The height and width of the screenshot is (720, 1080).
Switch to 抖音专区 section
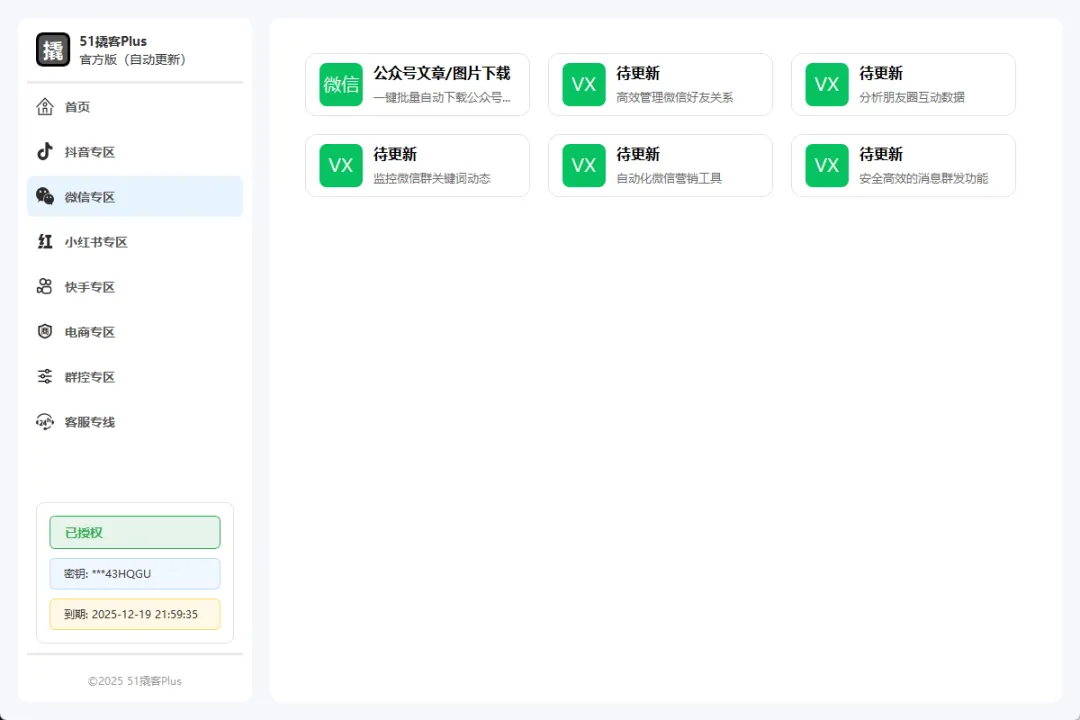point(135,152)
